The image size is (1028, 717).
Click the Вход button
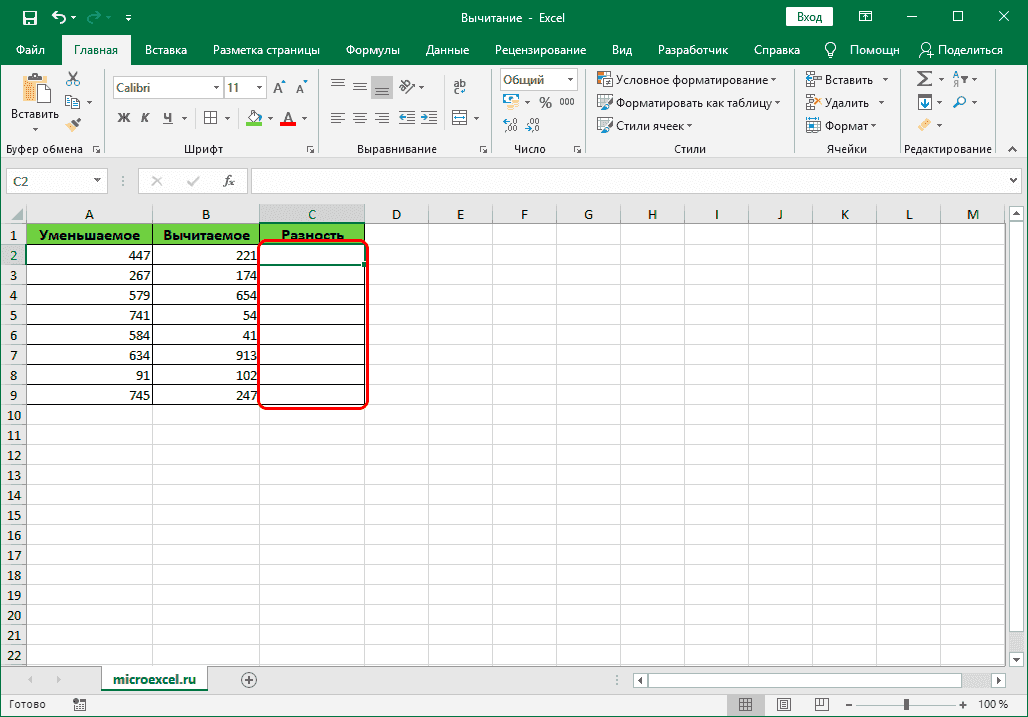[809, 16]
